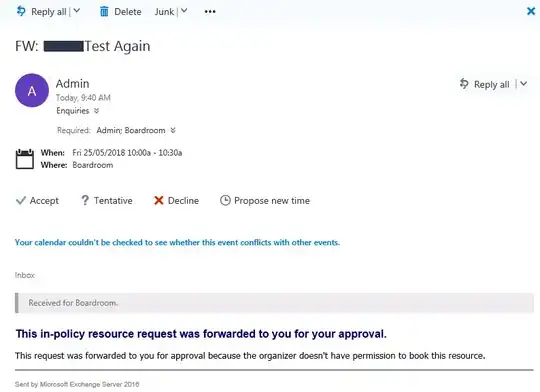Click the Admin sender name
Viewport: 540px width, 392px height.
73,83
